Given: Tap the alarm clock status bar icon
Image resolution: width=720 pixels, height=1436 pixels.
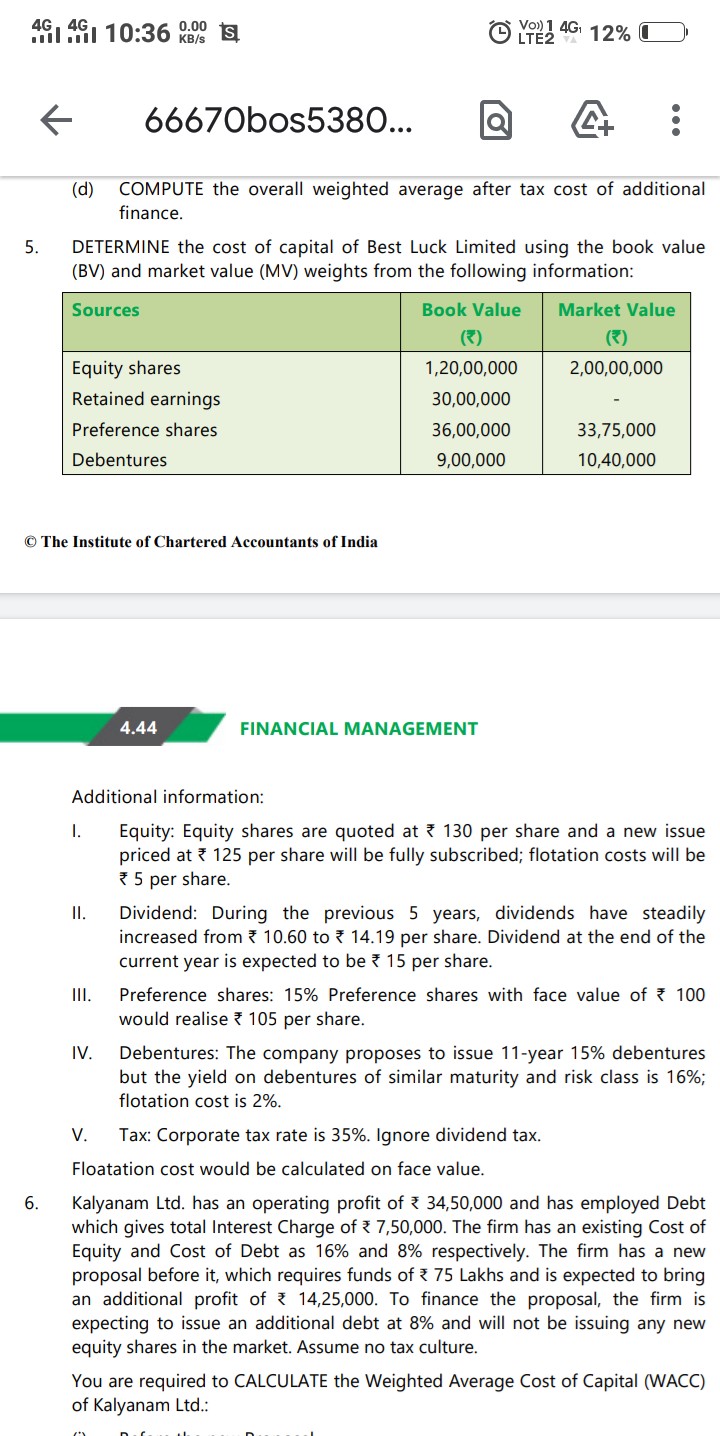Looking at the screenshot, I should point(499,32).
